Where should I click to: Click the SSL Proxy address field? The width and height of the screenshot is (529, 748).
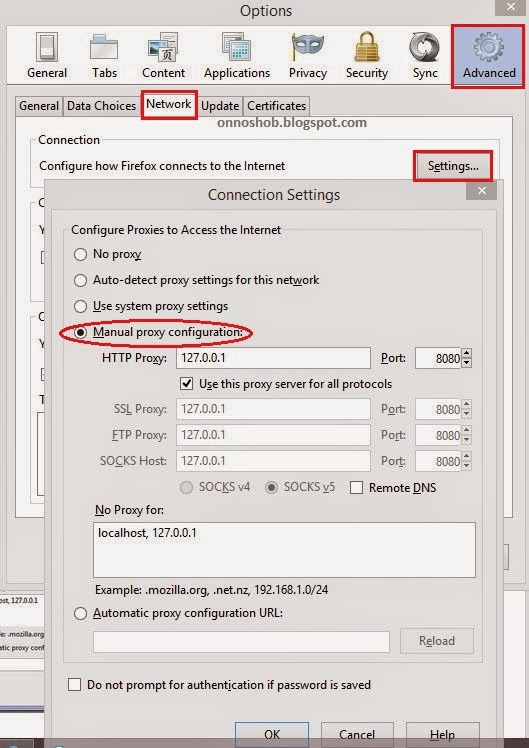273,409
